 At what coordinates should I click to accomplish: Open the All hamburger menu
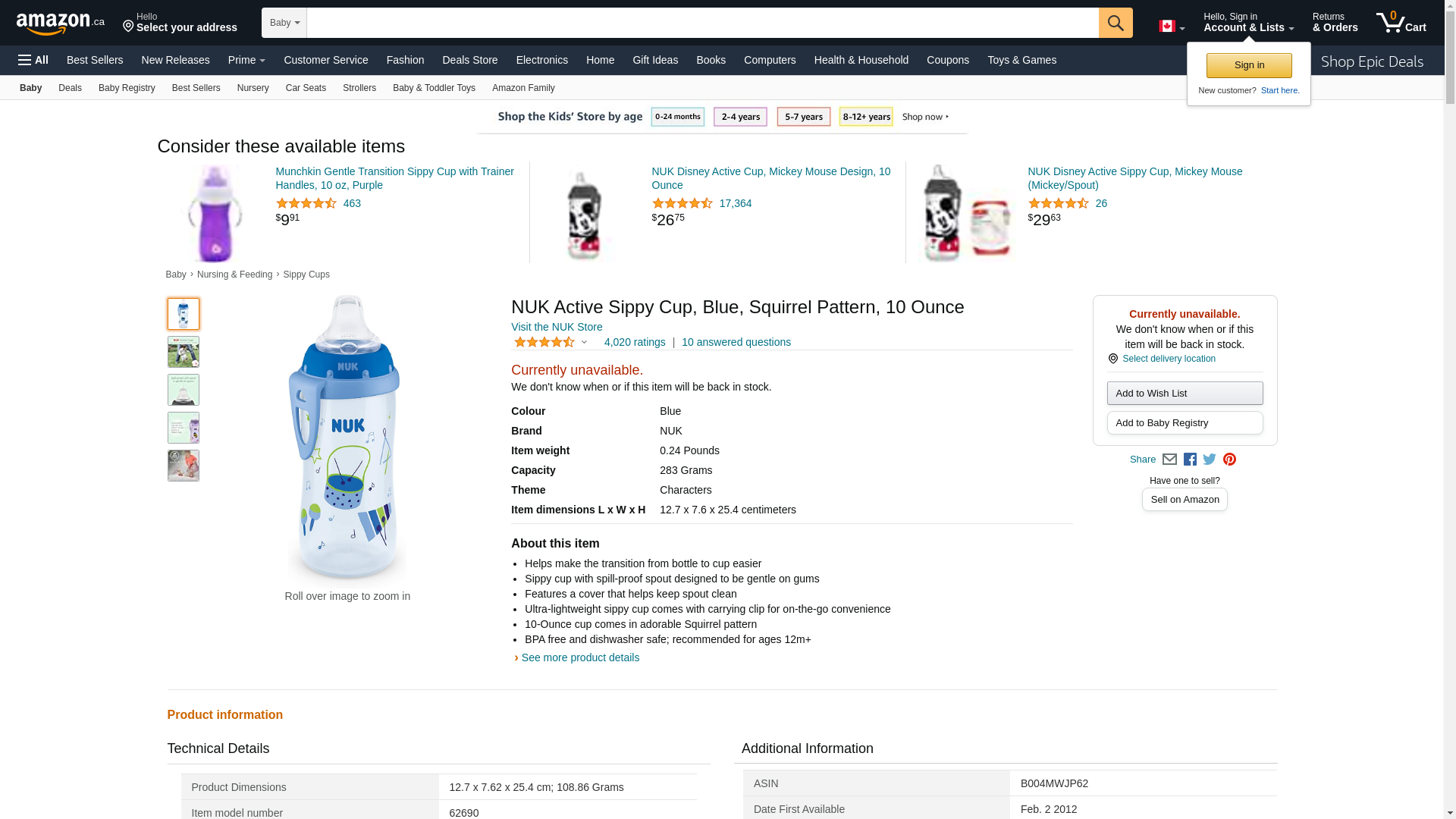[x=33, y=60]
